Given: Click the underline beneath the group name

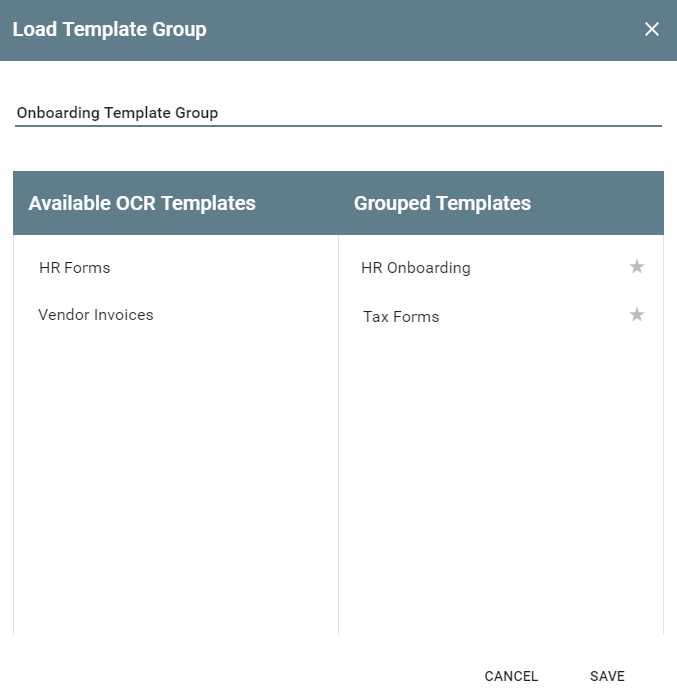Looking at the screenshot, I should point(338,126).
